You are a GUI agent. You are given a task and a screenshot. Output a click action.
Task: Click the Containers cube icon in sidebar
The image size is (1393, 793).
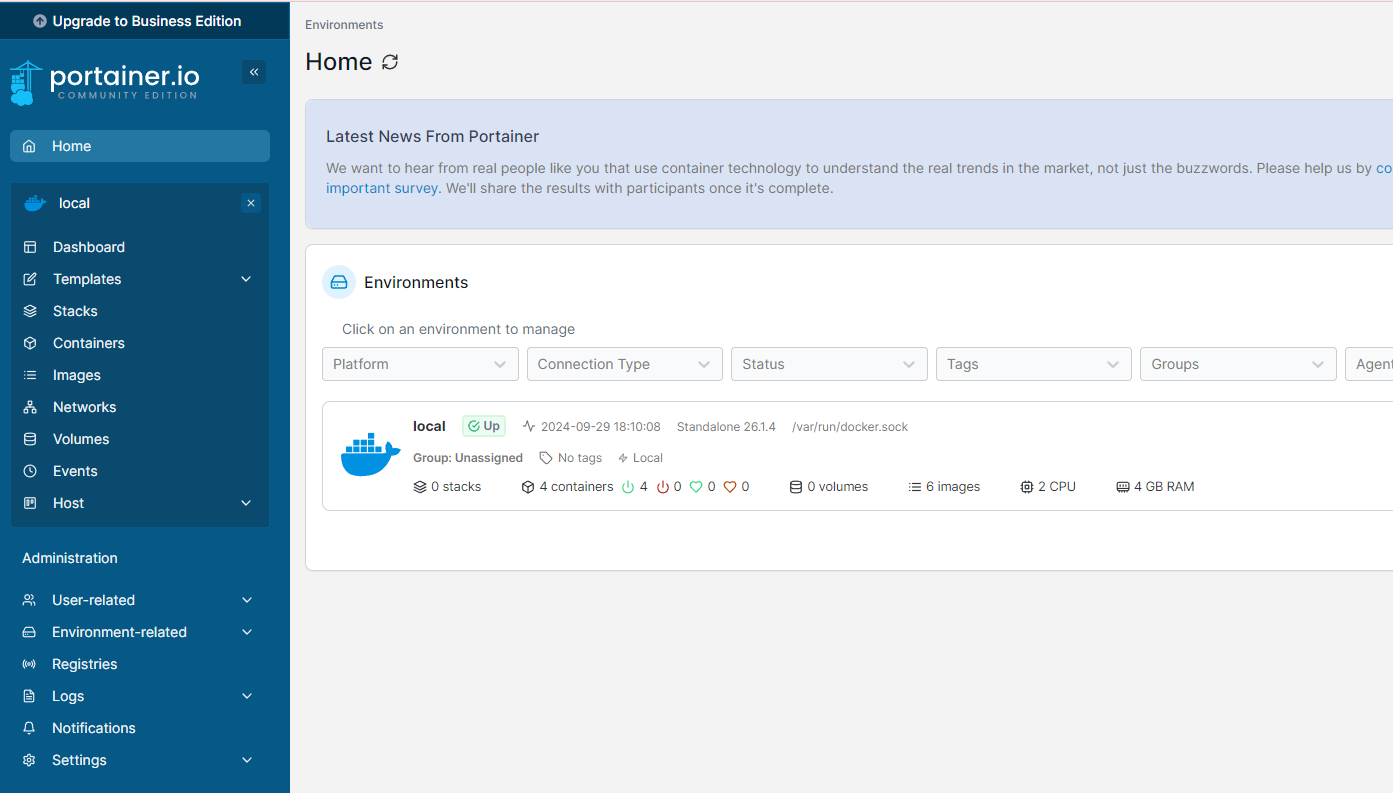pos(30,343)
